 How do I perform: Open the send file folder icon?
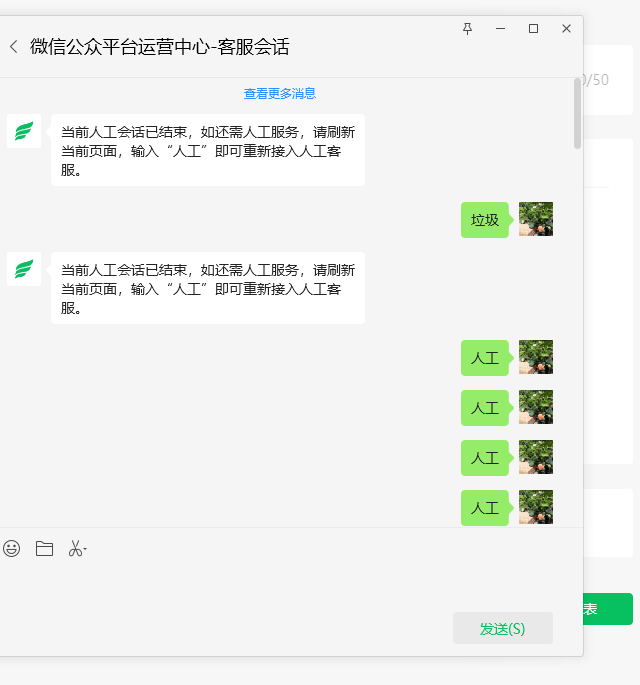44,549
